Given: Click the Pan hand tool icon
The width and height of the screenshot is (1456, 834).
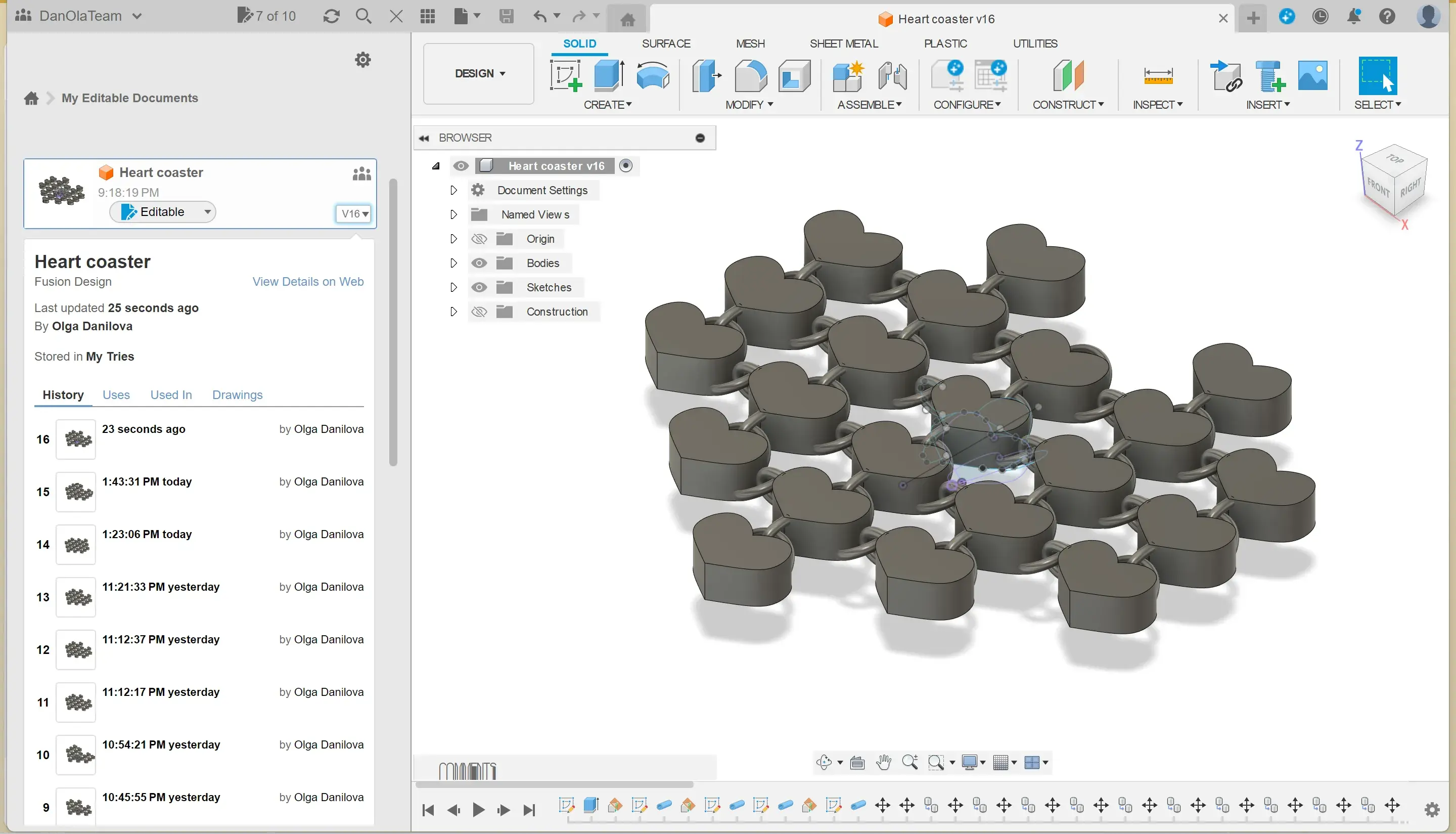Looking at the screenshot, I should [x=883, y=762].
